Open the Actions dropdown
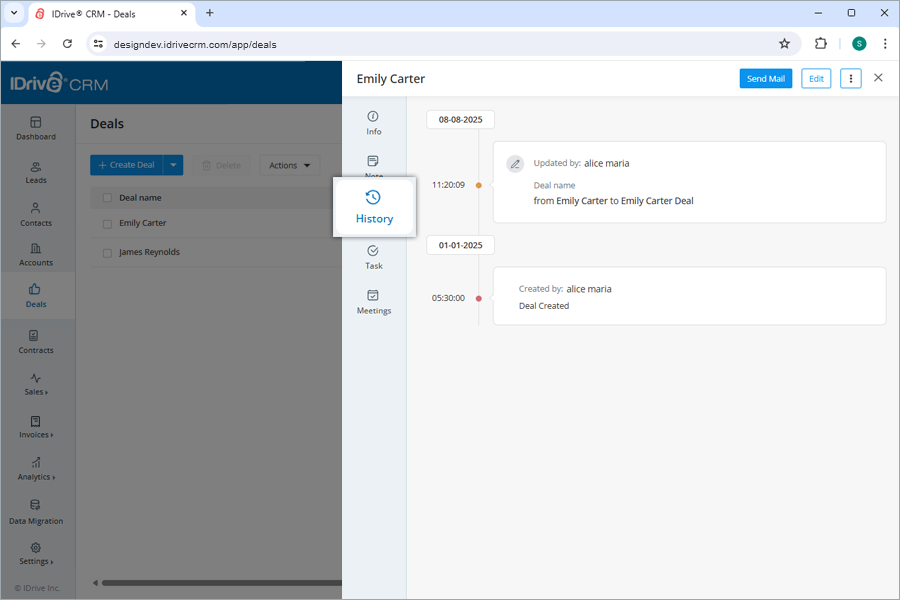The height and width of the screenshot is (600, 900). pos(289,165)
